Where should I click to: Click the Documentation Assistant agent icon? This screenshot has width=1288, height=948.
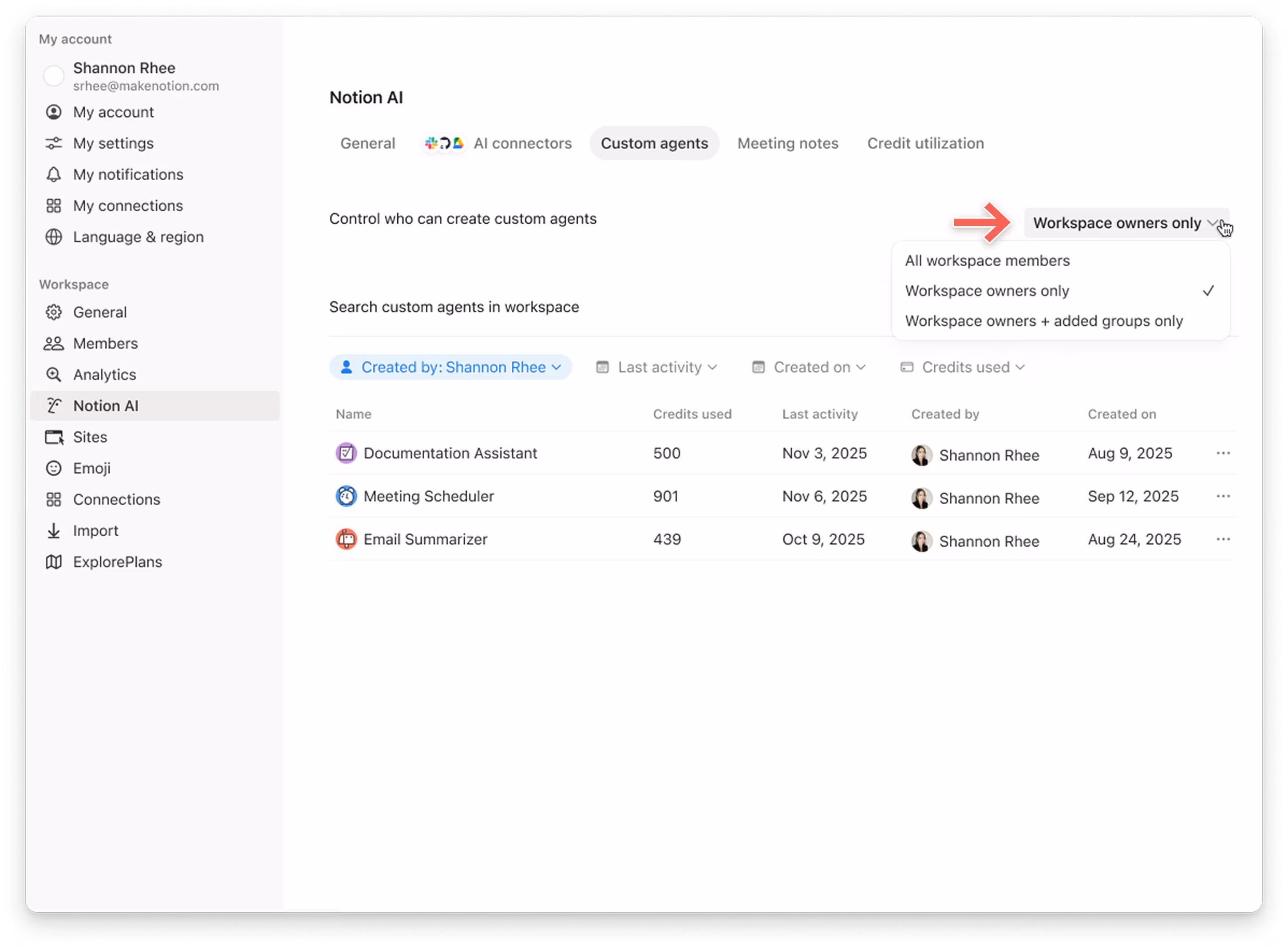point(346,453)
